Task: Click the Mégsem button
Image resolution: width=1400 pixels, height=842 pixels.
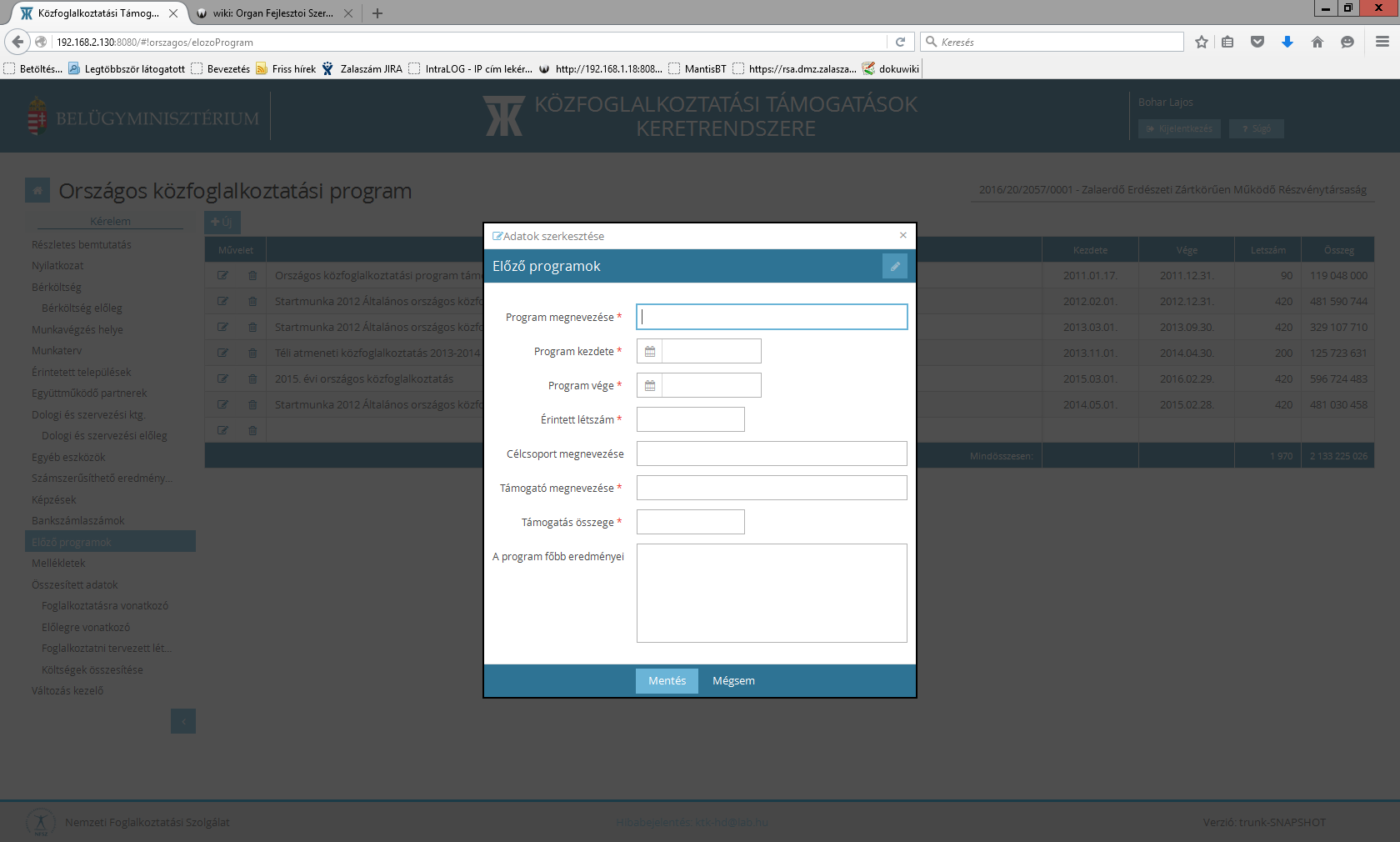Action: (x=733, y=680)
